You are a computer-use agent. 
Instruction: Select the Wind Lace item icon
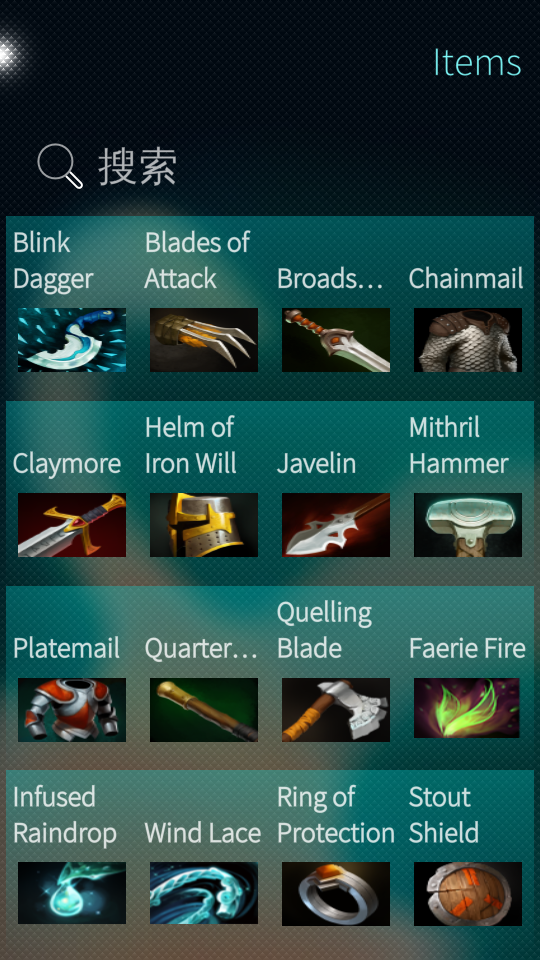tap(204, 893)
